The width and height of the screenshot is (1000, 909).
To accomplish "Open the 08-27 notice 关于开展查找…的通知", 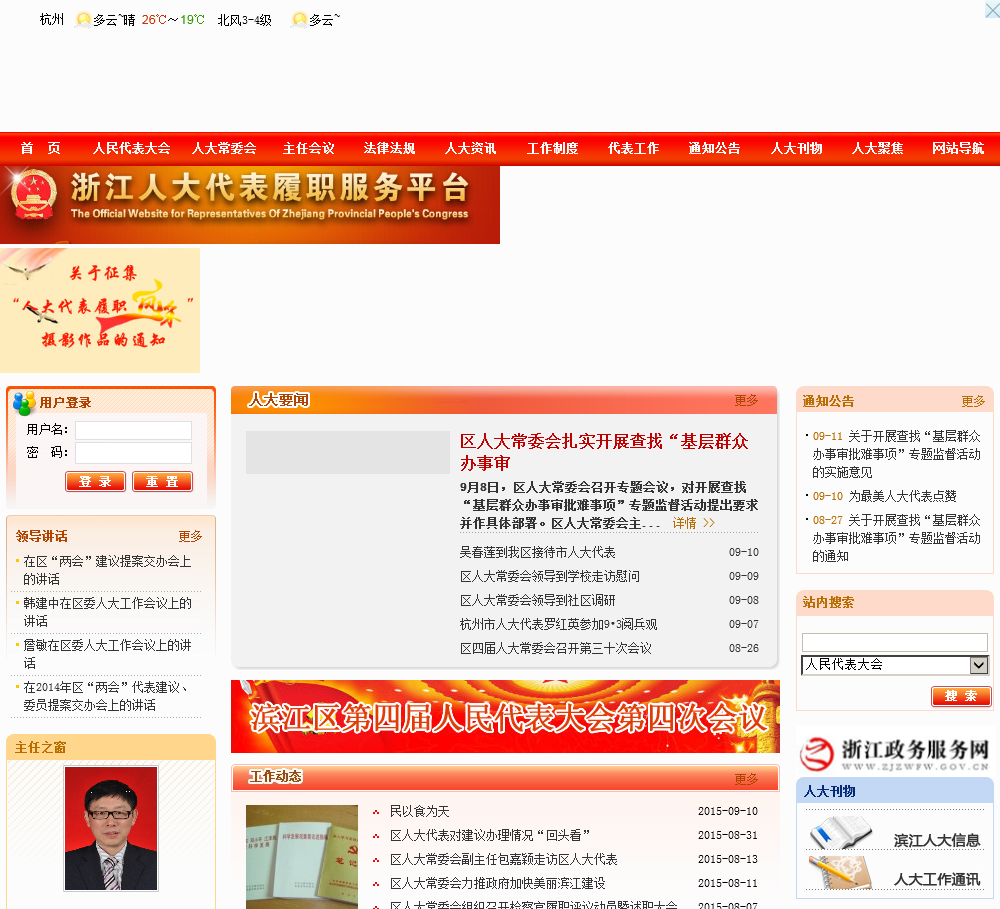I will [897, 538].
